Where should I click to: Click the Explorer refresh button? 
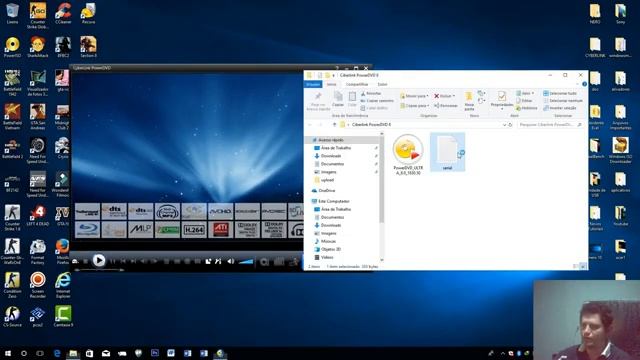[x=510, y=124]
